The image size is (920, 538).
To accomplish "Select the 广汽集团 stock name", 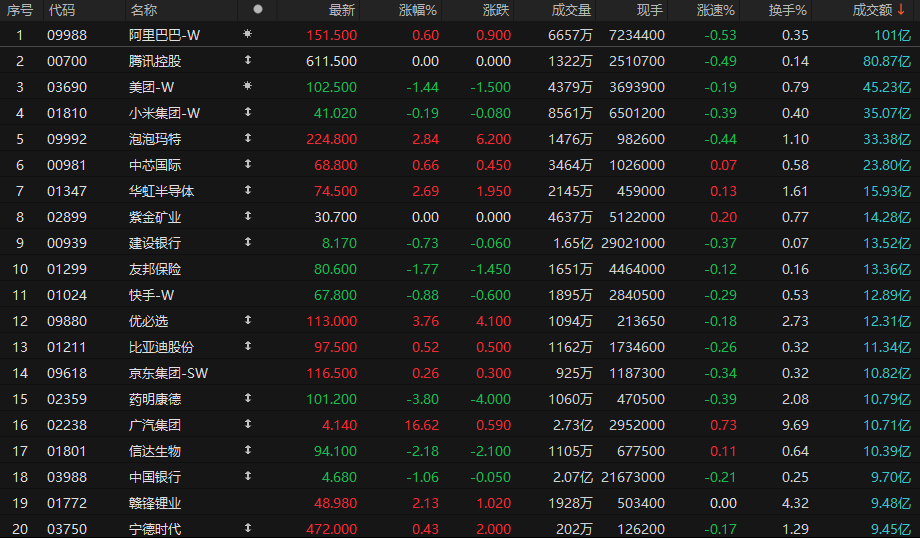I will pos(155,425).
